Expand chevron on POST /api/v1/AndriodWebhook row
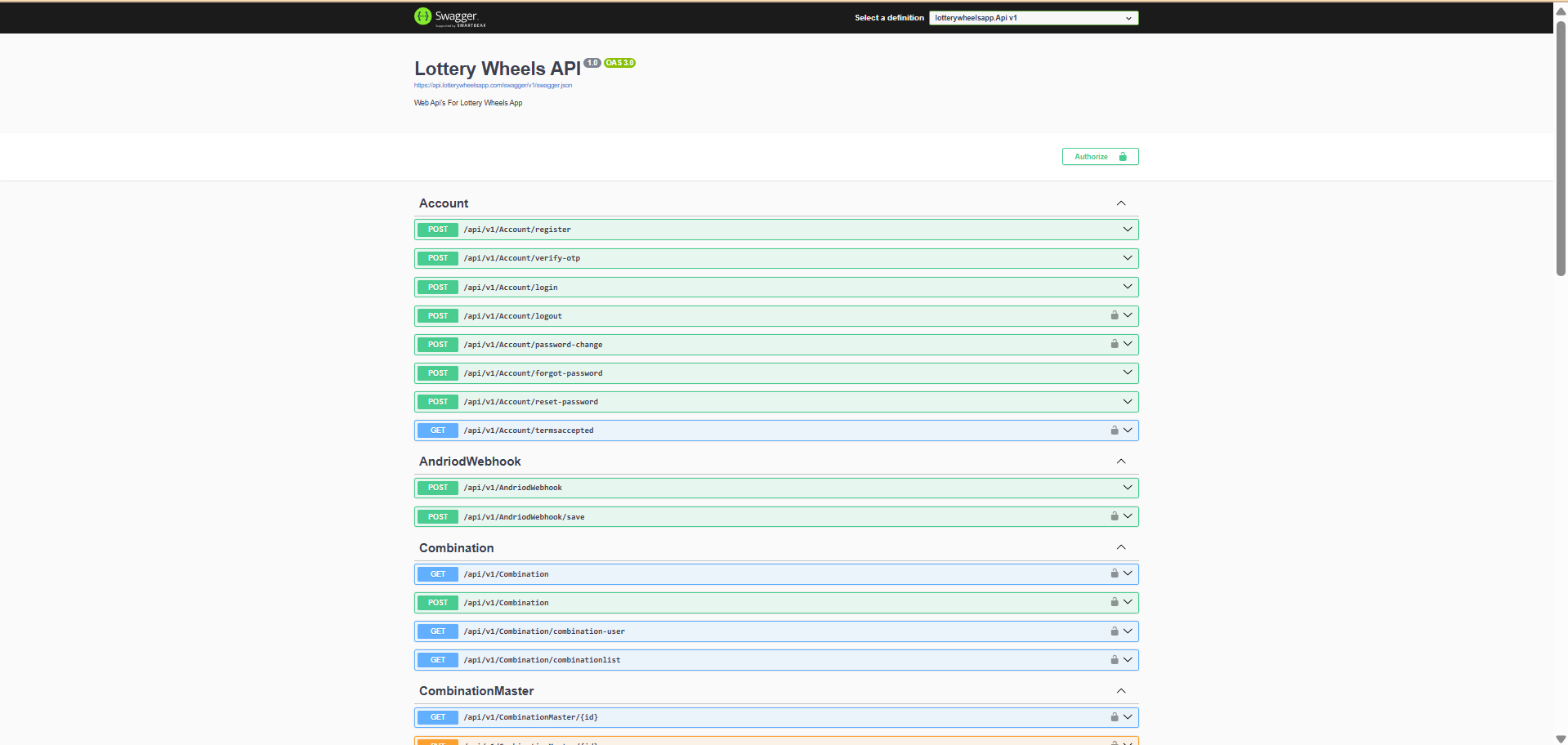Screen dimensions: 1568x745 tap(1128, 488)
